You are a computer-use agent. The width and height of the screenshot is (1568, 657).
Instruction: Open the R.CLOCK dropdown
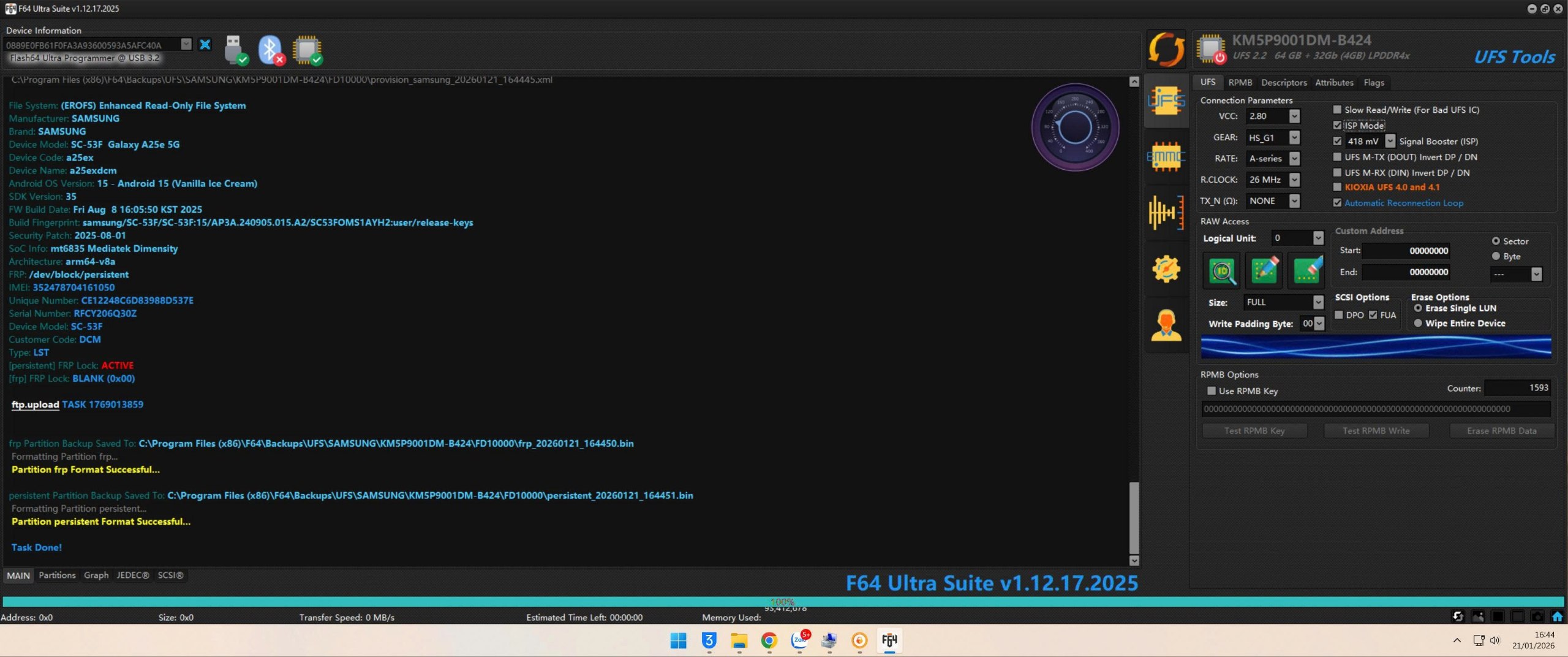[1294, 180]
